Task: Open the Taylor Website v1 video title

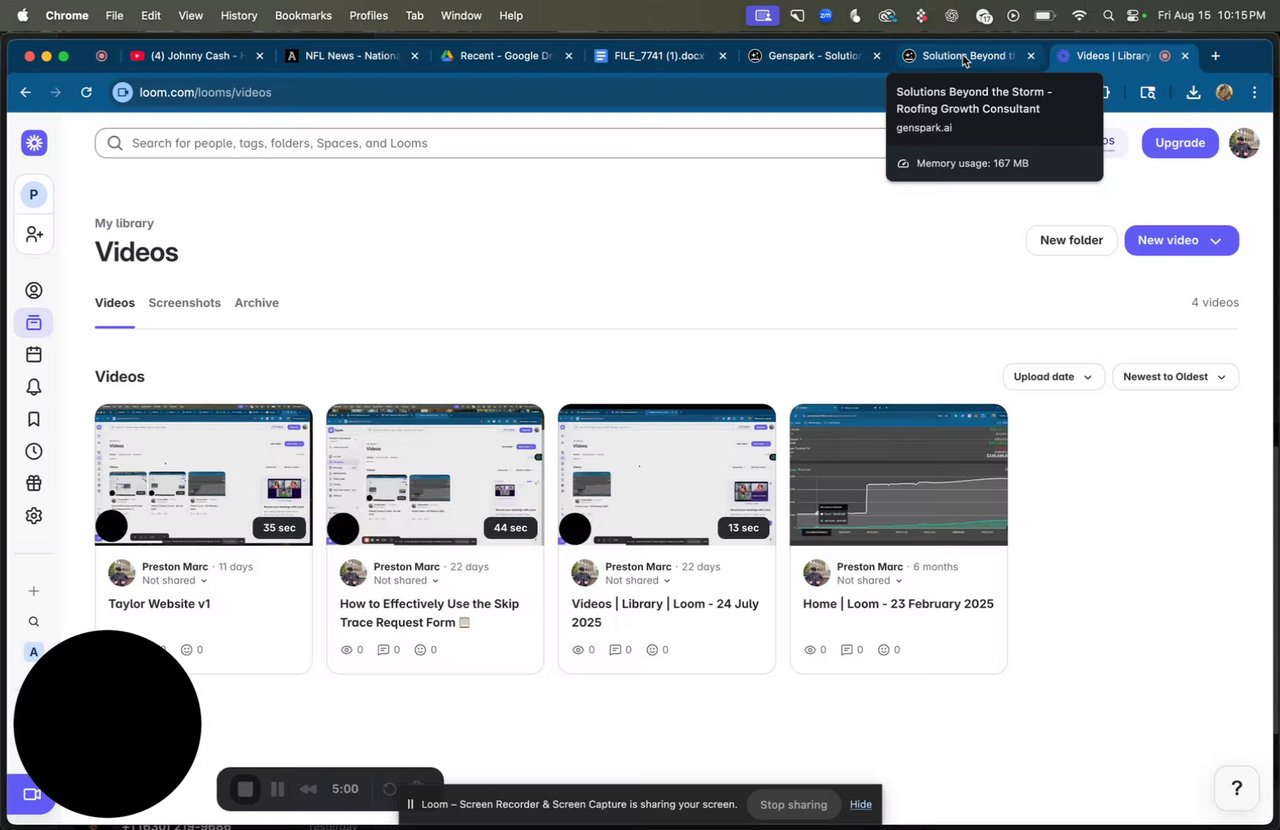Action: [x=159, y=604]
